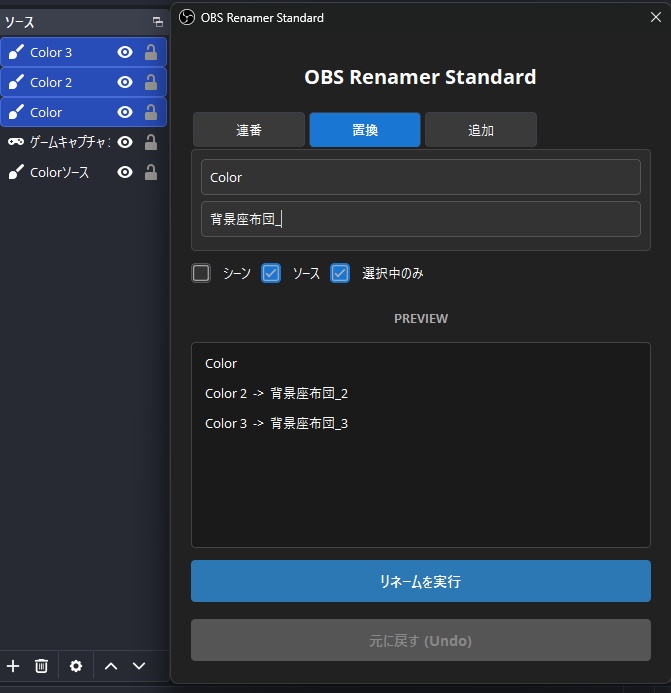Lock the ゲームキャプチャ source

(x=151, y=142)
